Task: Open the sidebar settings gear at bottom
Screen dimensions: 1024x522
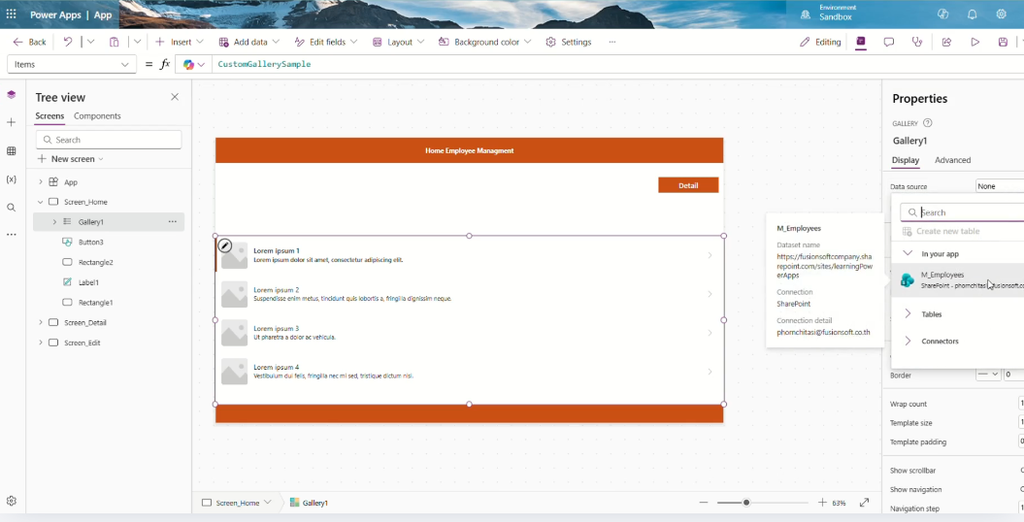Action: (11, 501)
